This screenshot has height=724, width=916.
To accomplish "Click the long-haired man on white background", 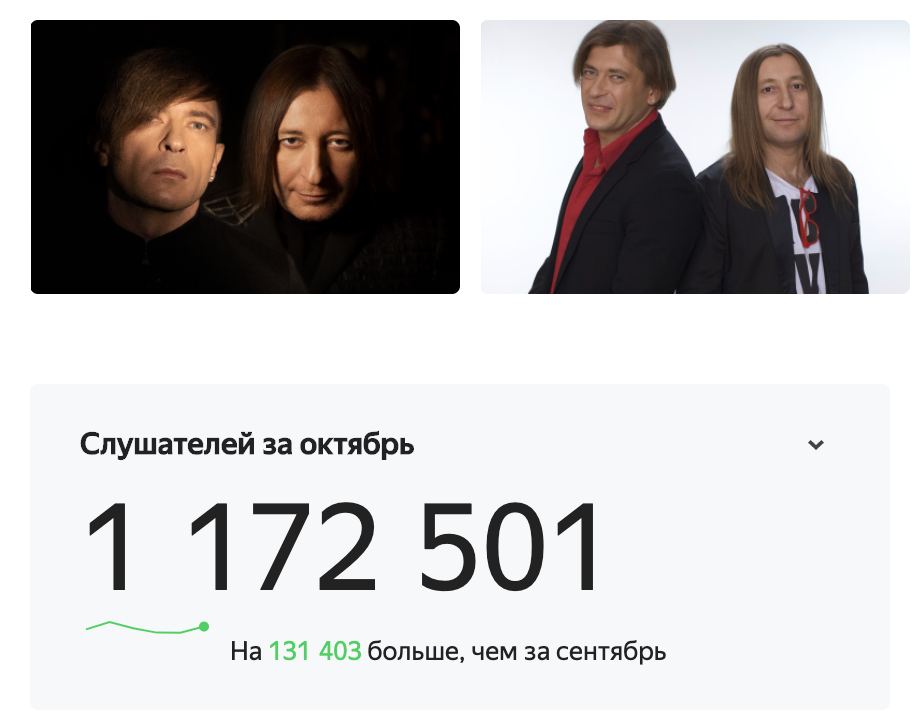I will (x=783, y=169).
